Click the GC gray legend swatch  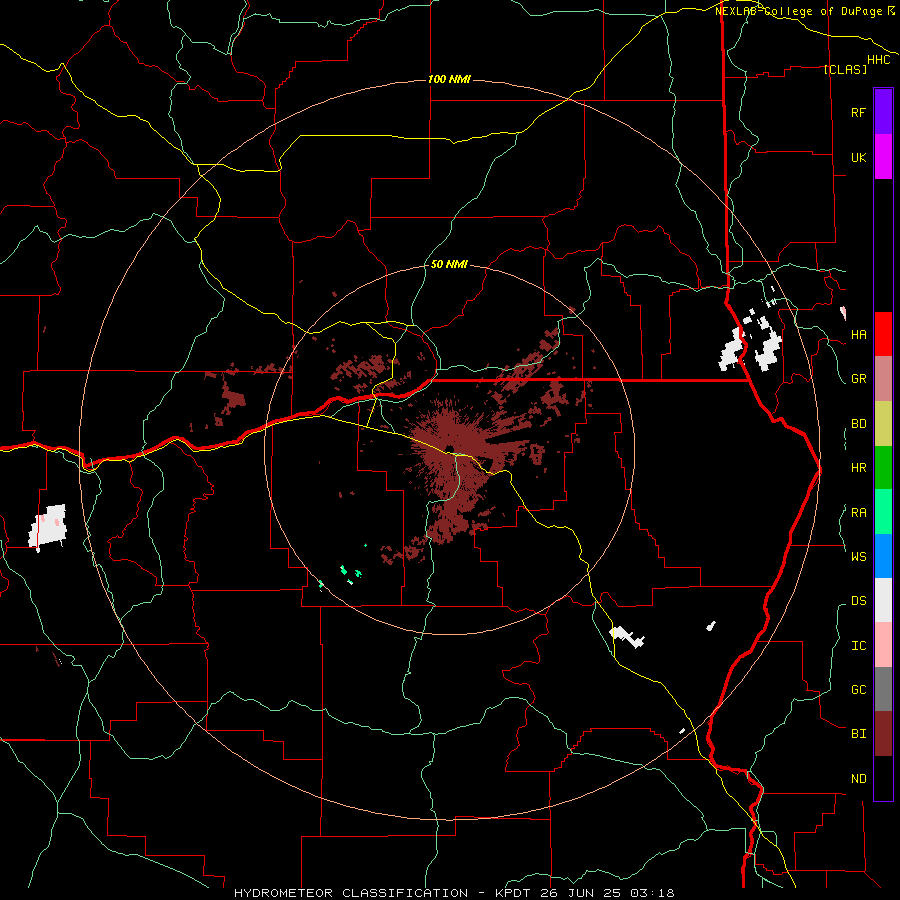[x=883, y=689]
